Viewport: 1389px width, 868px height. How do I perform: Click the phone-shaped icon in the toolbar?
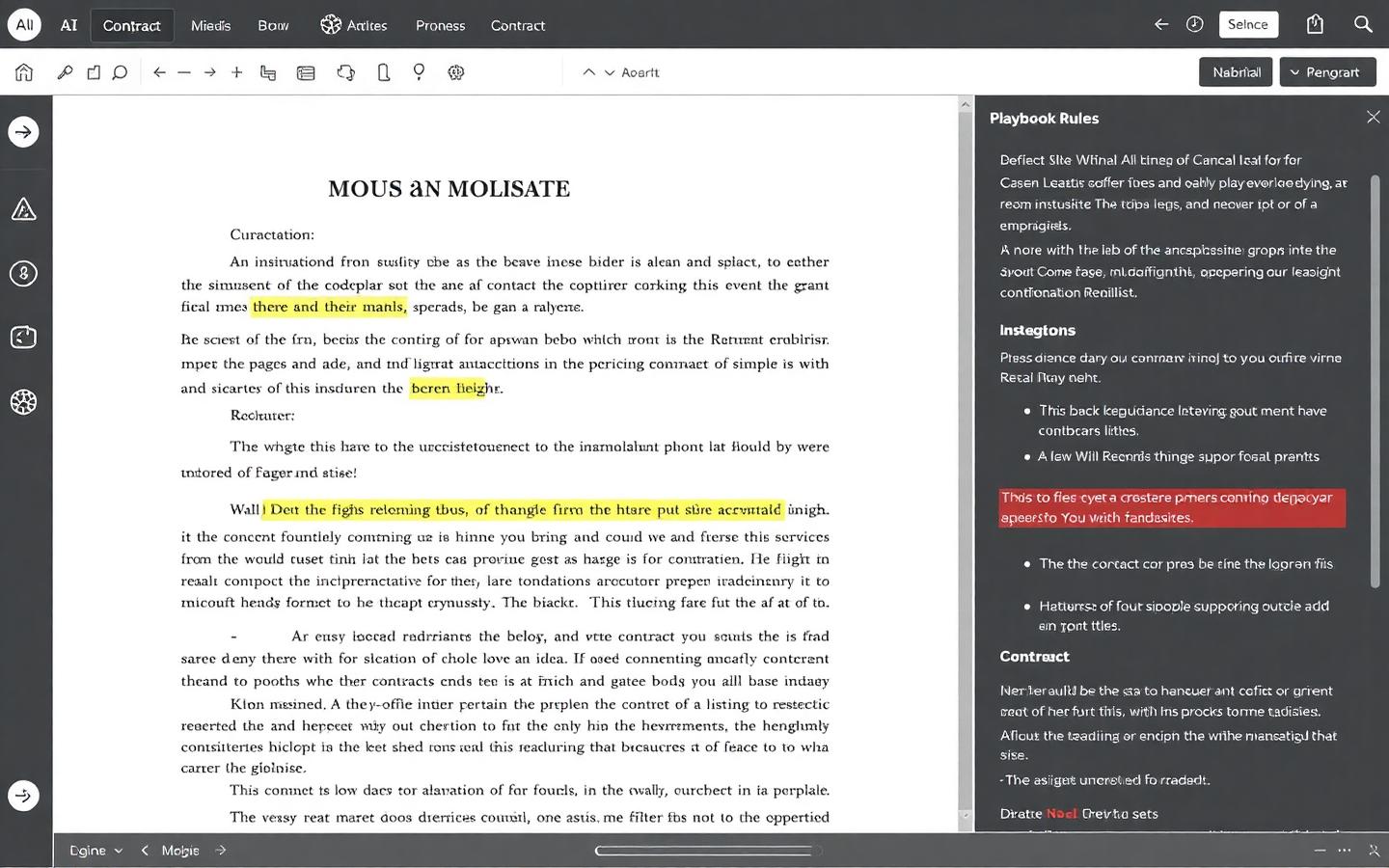[x=384, y=72]
